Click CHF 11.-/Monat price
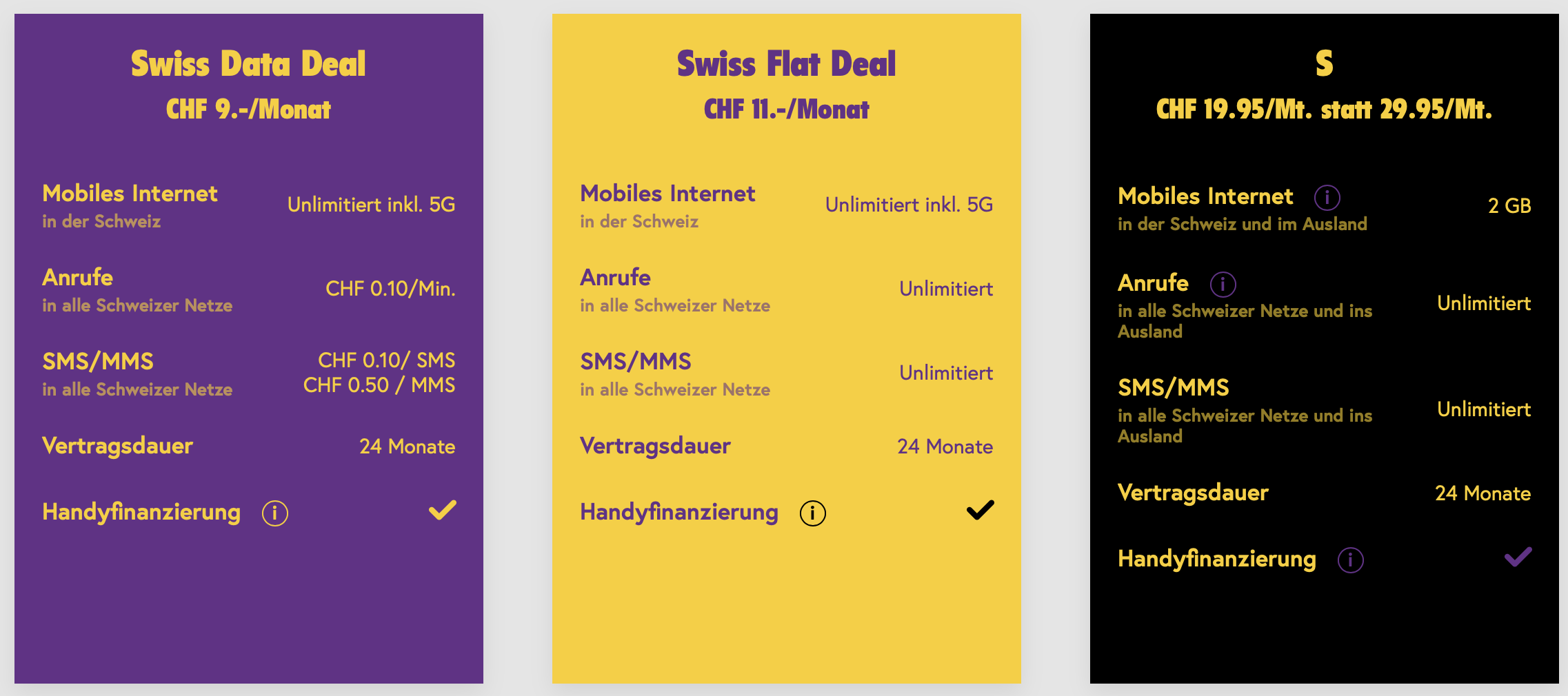This screenshot has height=696, width=1568. [x=786, y=109]
